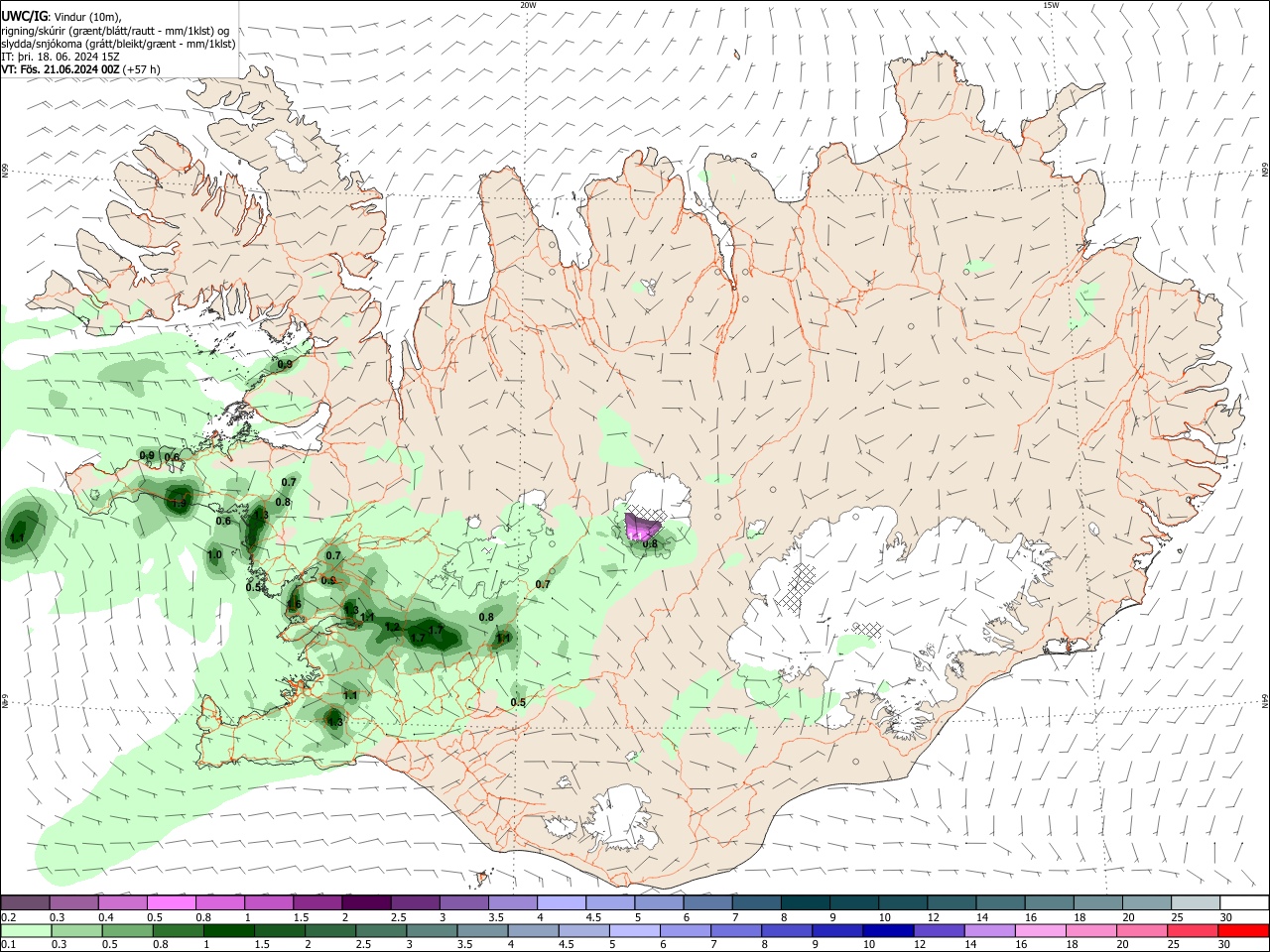Image resolution: width=1270 pixels, height=952 pixels.
Task: Click the 1.9 precipitation value on the map
Action: point(181,504)
